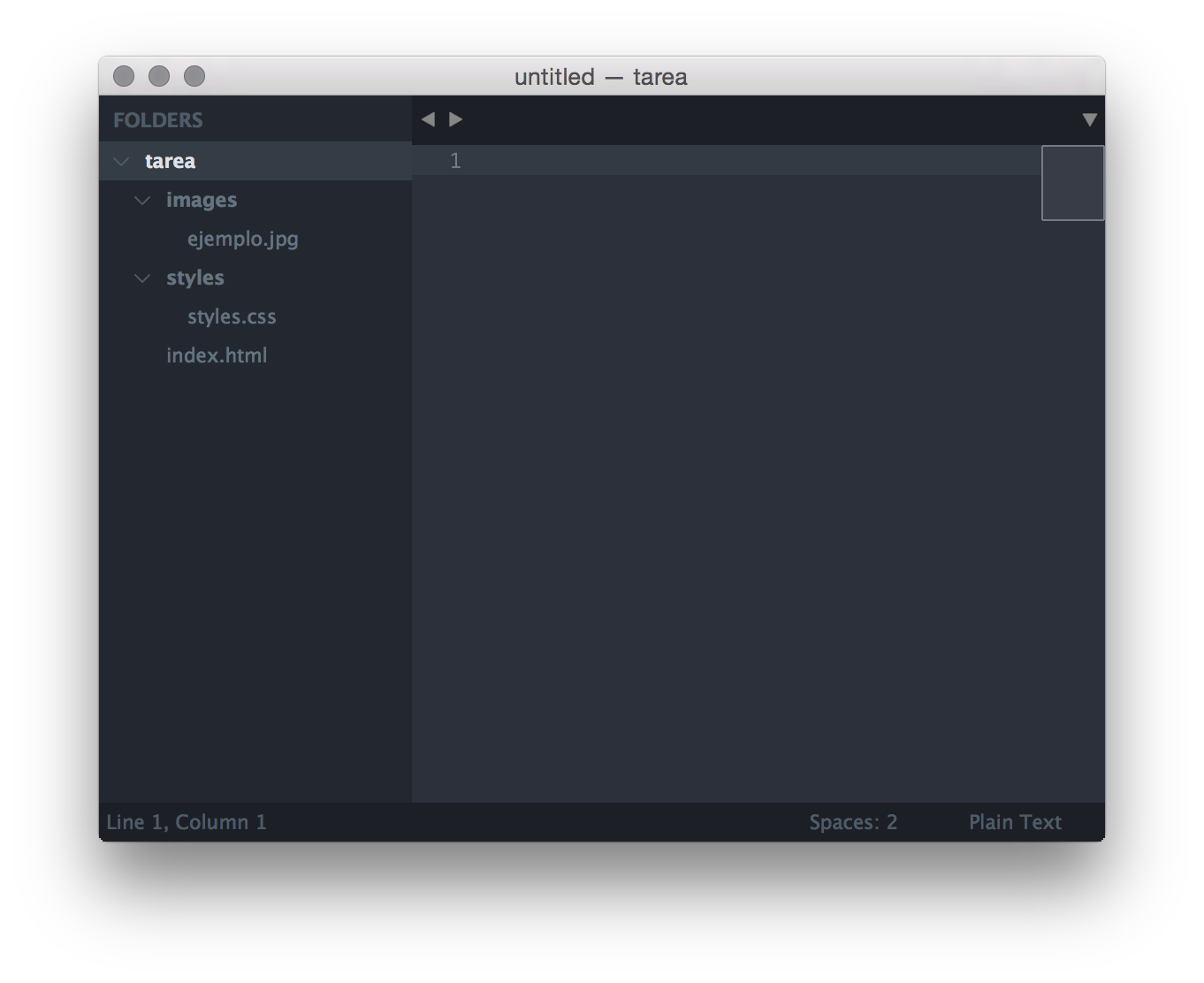Image resolution: width=1204 pixels, height=983 pixels.
Task: Select the tarea root folder name
Action: click(x=170, y=162)
